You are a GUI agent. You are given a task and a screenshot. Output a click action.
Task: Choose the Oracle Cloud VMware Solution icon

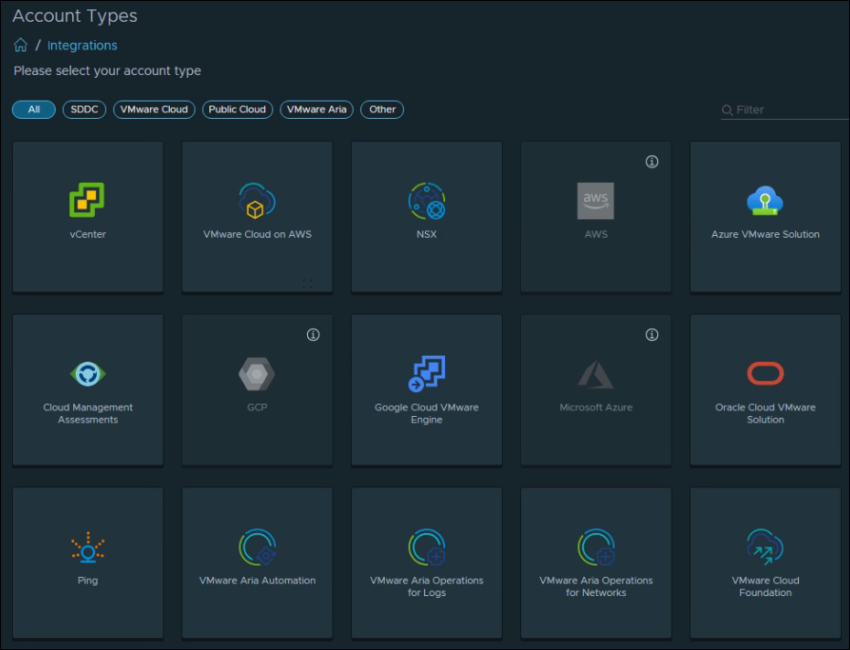[x=765, y=374]
